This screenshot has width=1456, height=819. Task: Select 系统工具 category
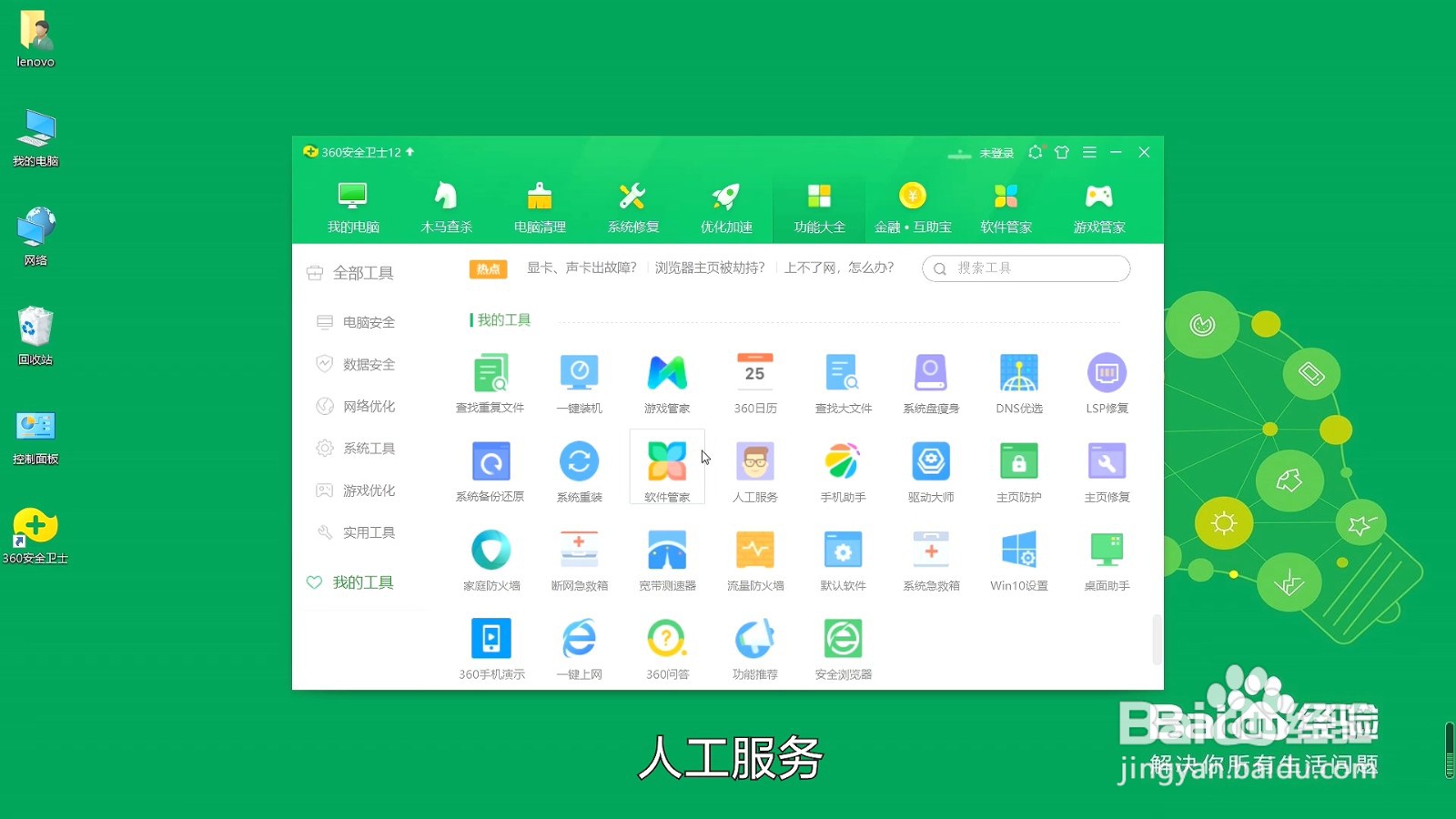356,448
